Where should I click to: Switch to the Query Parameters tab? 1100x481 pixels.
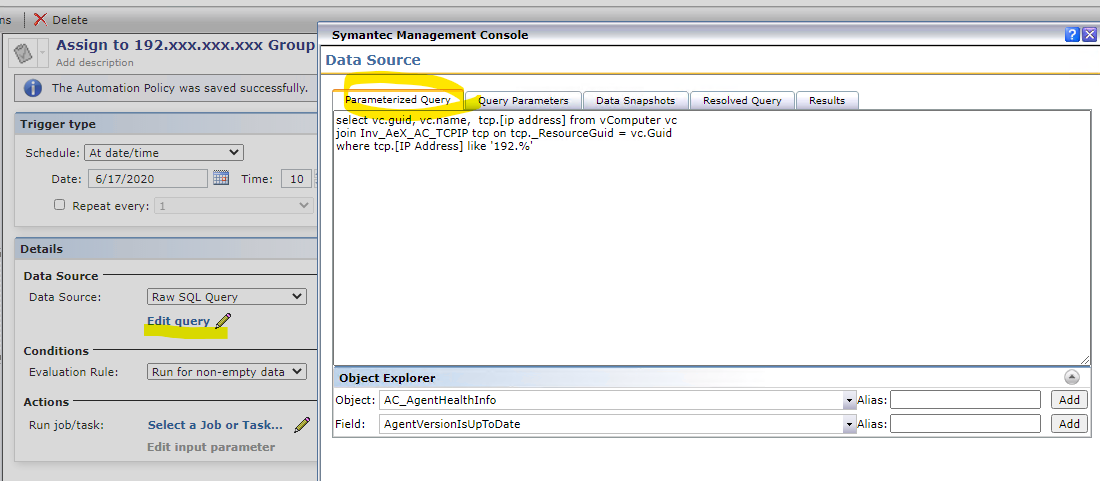[x=523, y=100]
